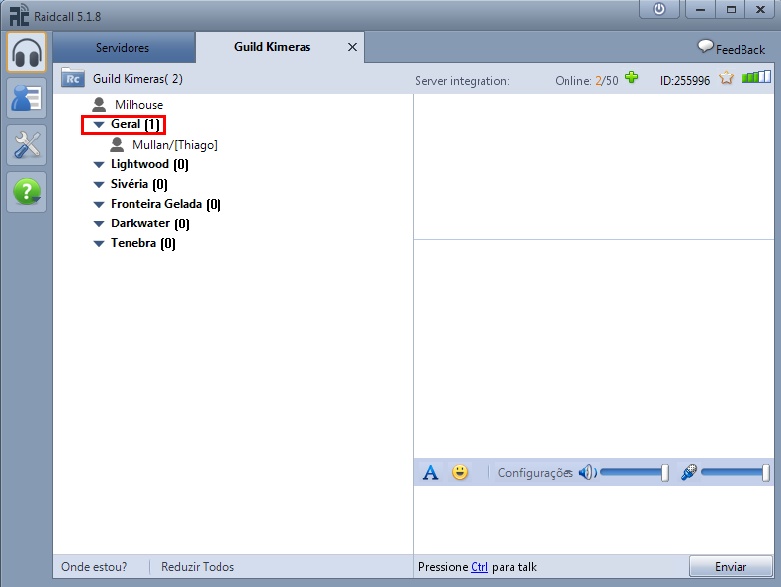This screenshot has height=587, width=781.
Task: Click the FeedBack text link
Action: point(740,50)
